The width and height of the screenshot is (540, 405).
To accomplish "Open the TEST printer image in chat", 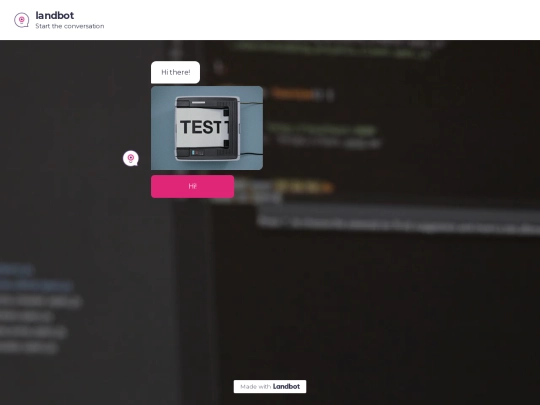I will pos(207,128).
